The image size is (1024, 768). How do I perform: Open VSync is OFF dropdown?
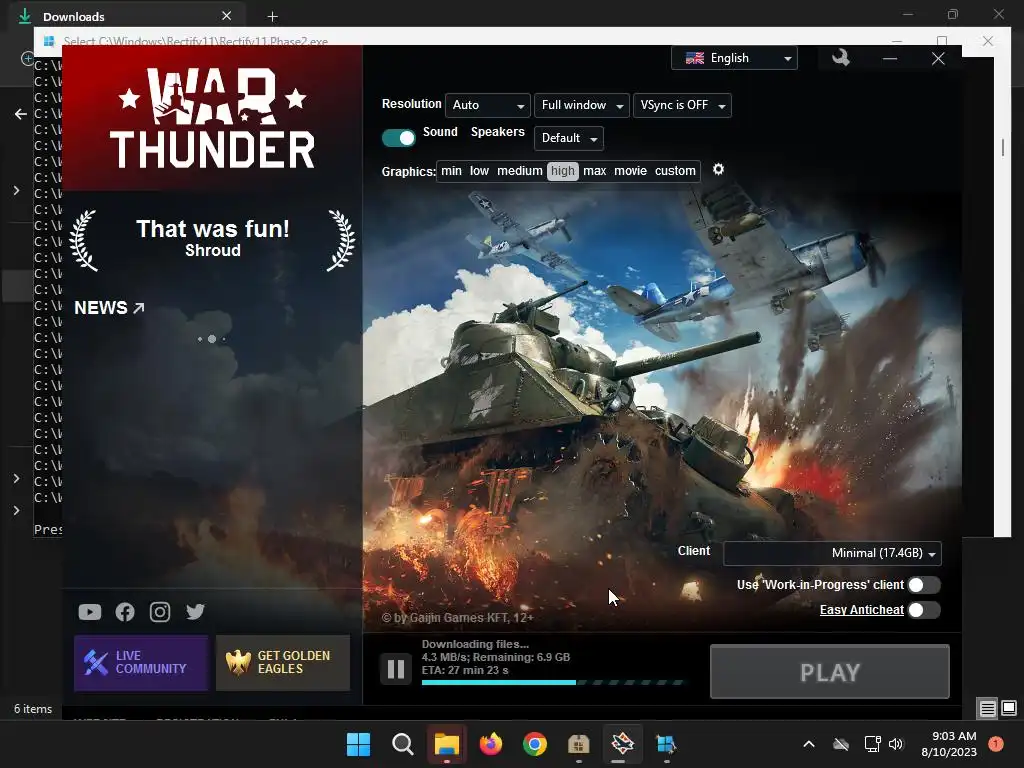(682, 105)
